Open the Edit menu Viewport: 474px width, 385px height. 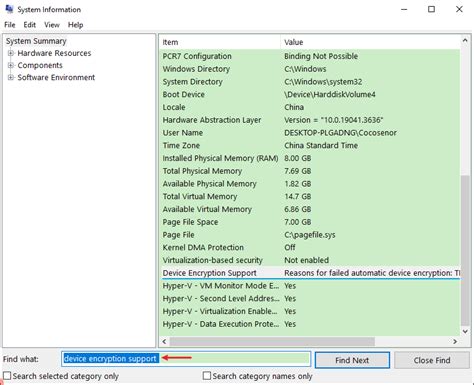point(29,25)
